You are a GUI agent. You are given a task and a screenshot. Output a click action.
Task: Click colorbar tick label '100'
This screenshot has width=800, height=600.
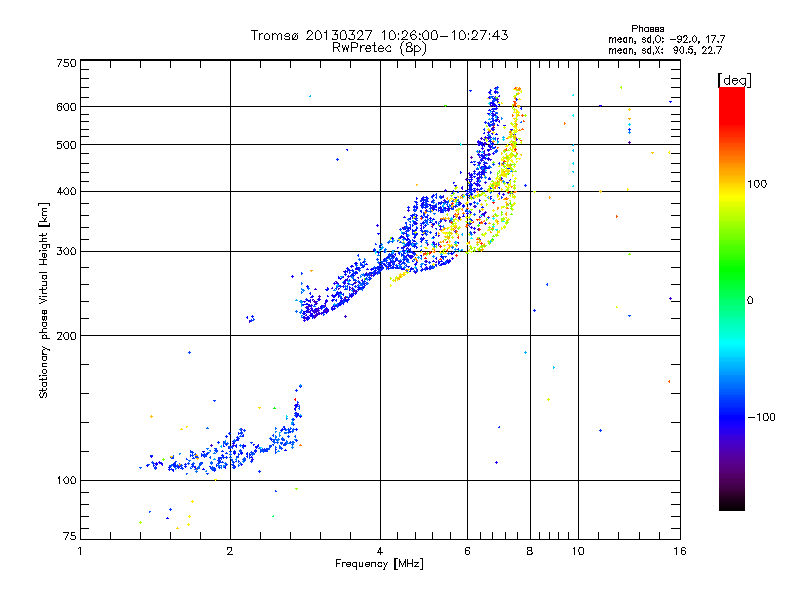757,184
